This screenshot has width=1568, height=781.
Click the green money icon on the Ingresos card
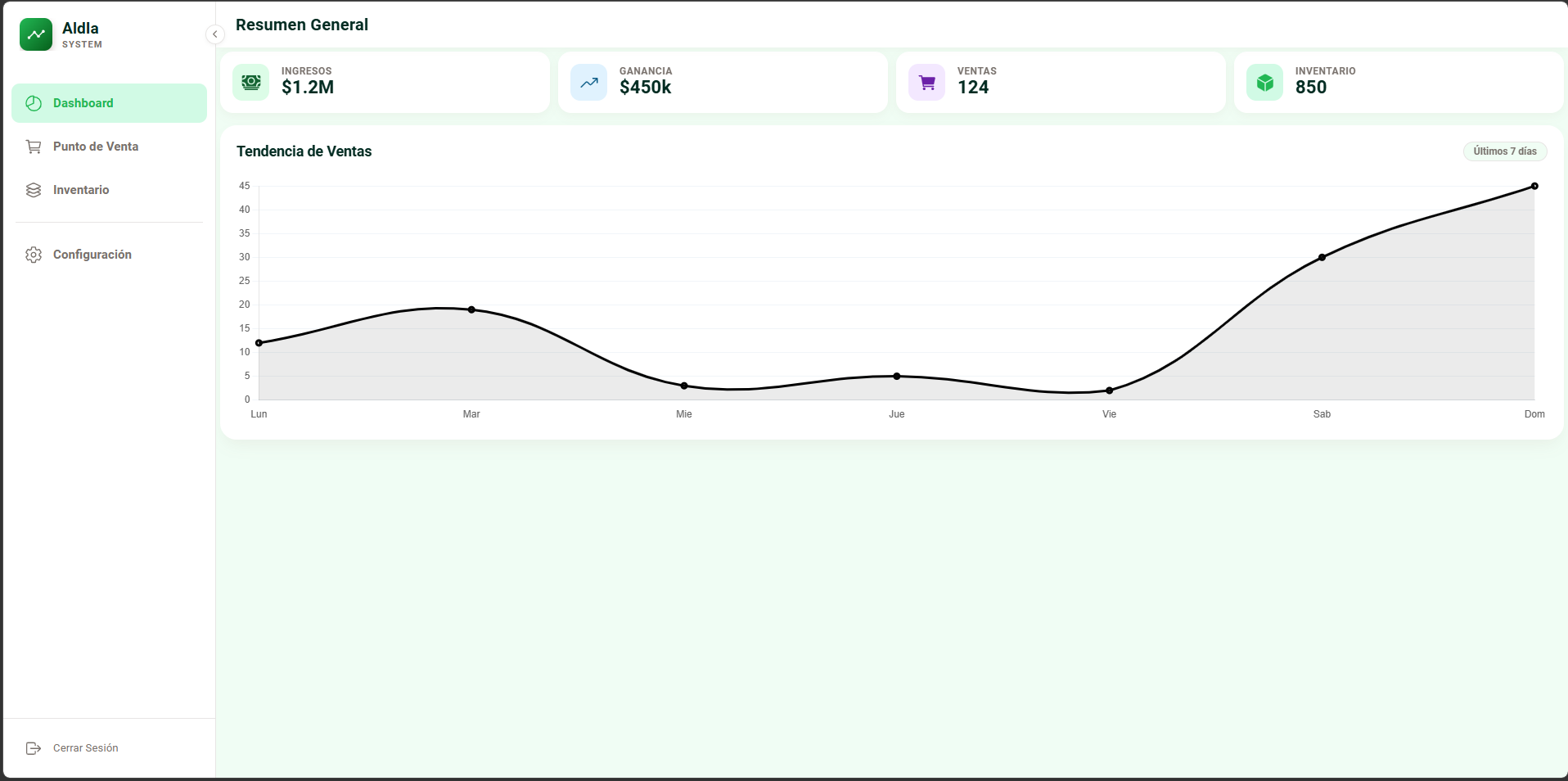251,82
